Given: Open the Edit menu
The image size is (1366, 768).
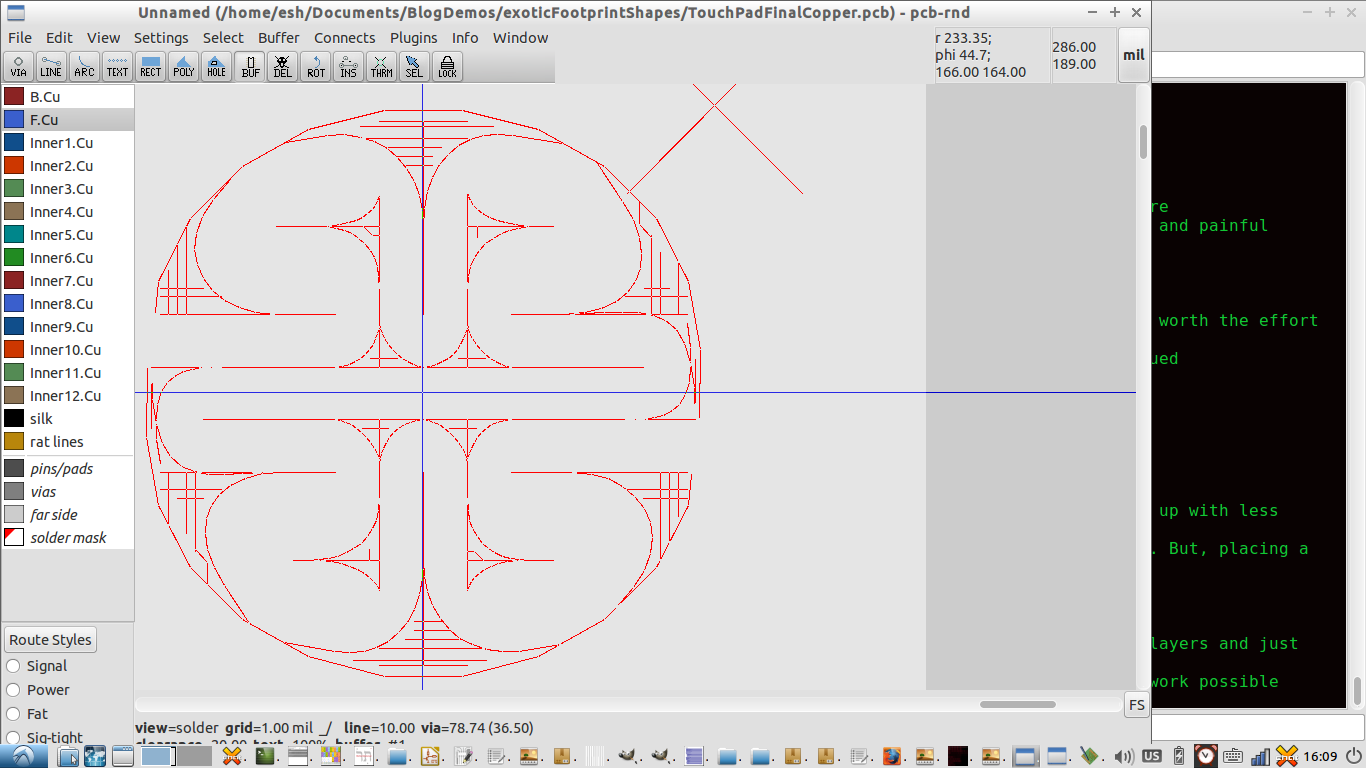Looking at the screenshot, I should tap(59, 38).
